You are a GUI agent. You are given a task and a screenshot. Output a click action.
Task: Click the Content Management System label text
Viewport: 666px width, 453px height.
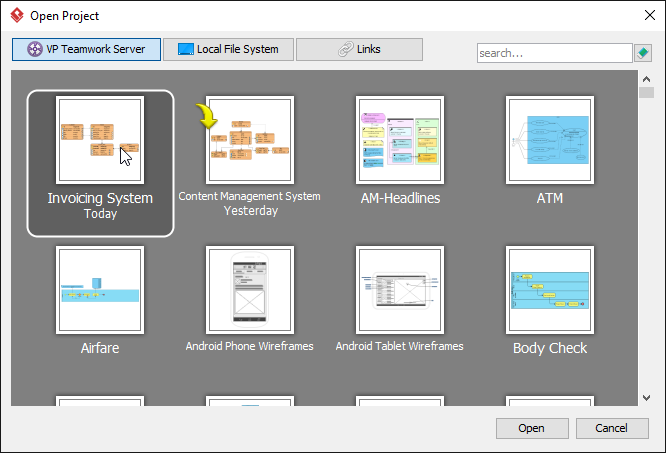pos(249,196)
